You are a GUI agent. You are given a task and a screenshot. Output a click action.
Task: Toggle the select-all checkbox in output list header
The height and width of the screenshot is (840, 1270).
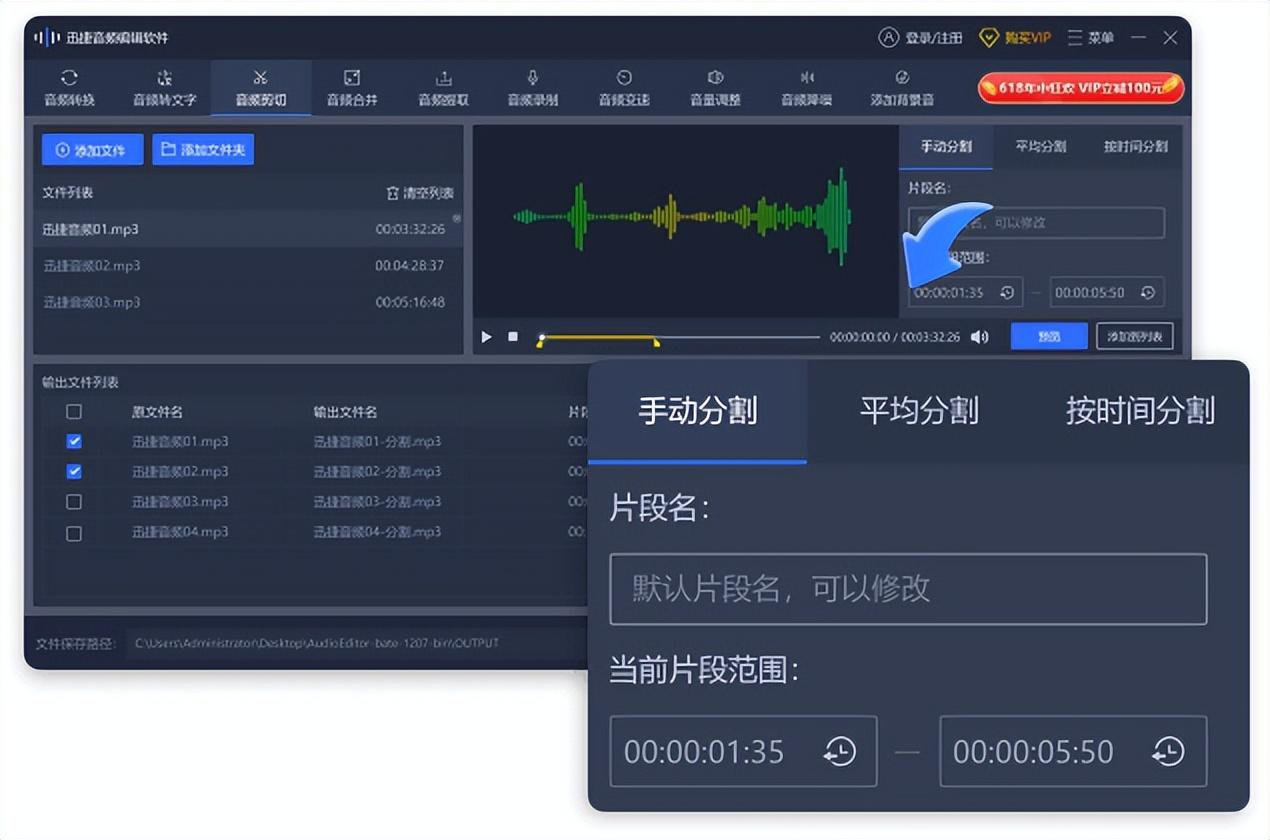coord(74,412)
